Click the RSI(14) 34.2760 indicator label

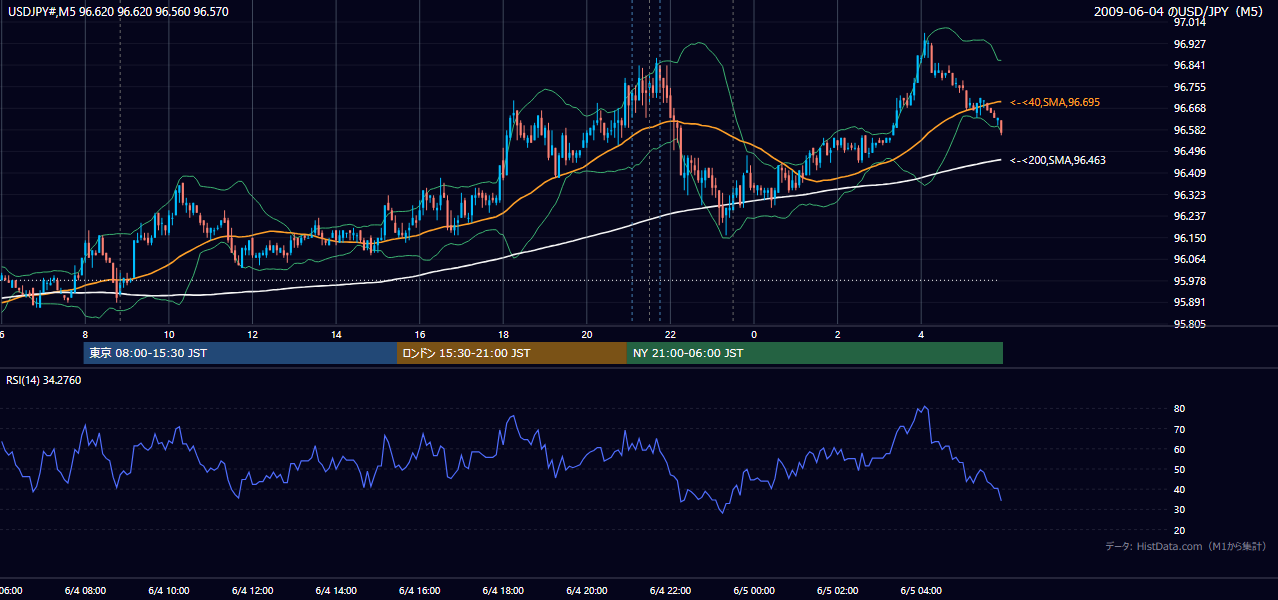tap(44, 380)
